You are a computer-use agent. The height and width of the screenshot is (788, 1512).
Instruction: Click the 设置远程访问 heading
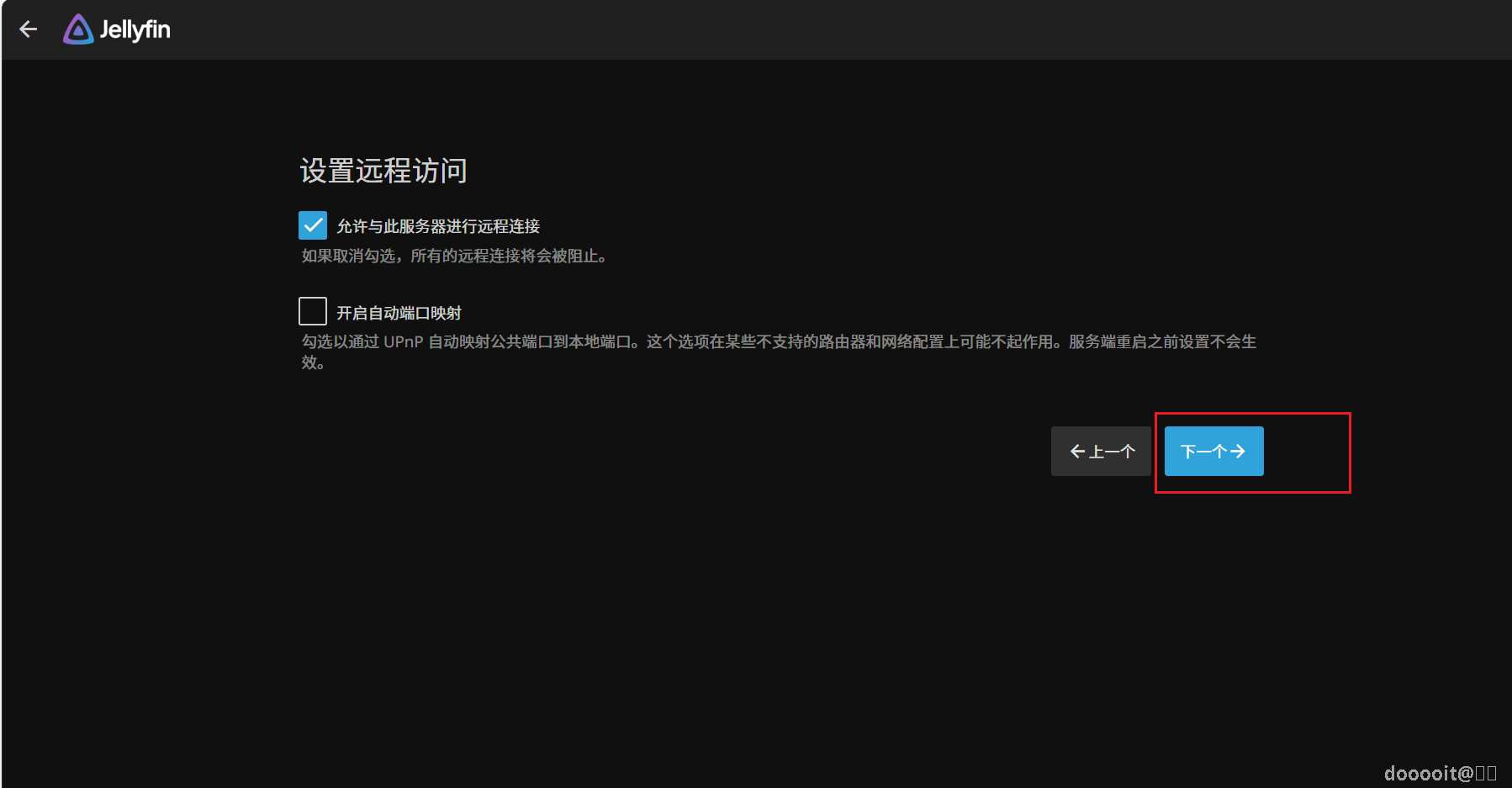[x=383, y=171]
